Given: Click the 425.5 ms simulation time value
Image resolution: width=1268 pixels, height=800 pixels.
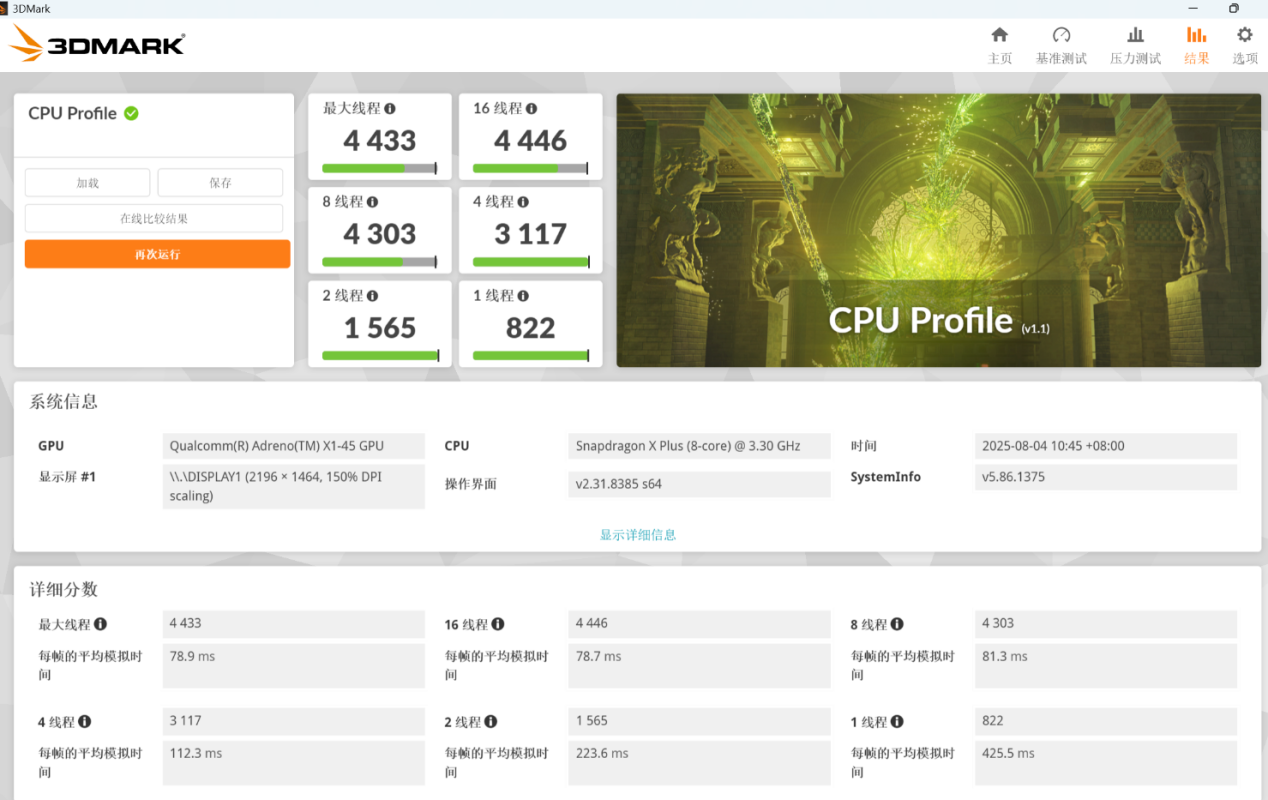Looking at the screenshot, I should click(1106, 763).
